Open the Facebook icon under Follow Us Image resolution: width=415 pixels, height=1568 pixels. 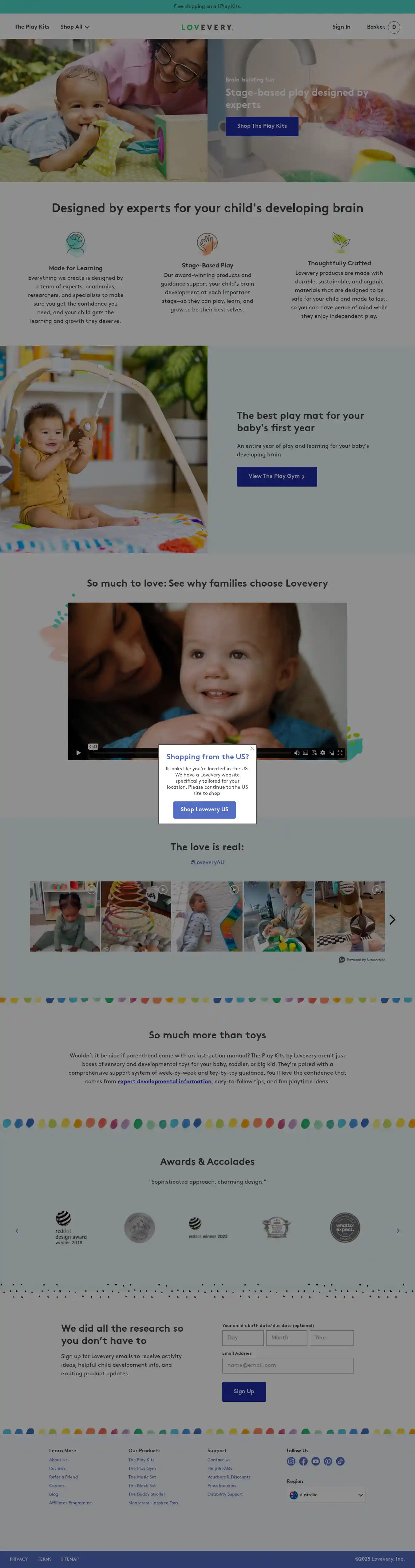[303, 1462]
